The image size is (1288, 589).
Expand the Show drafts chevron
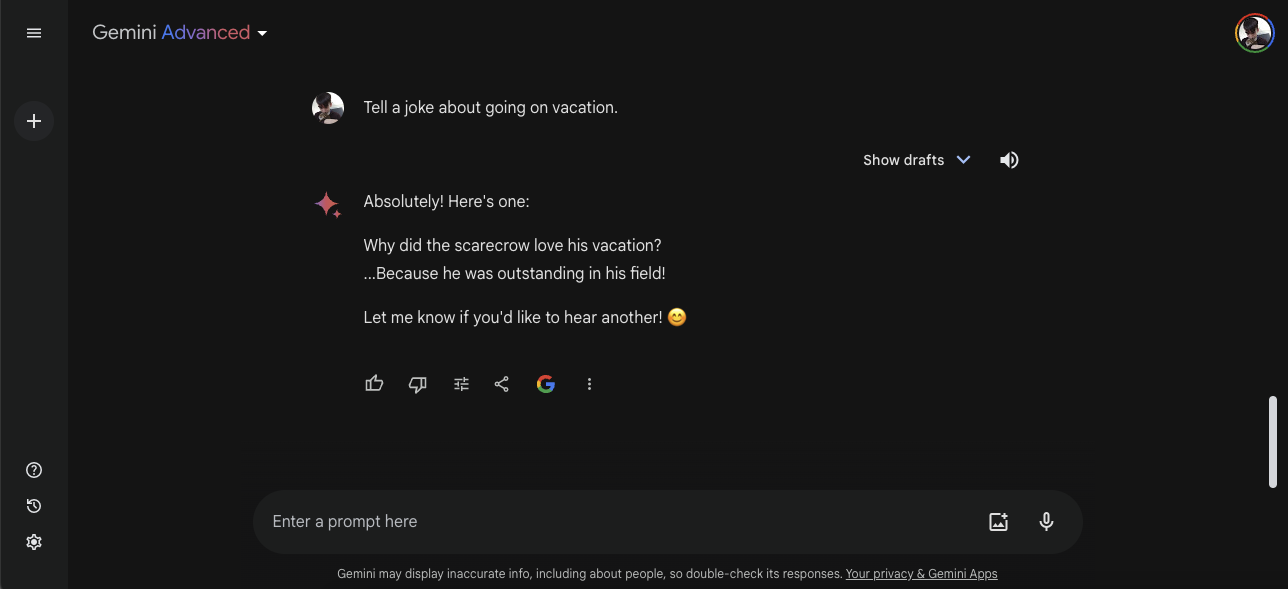(x=963, y=160)
